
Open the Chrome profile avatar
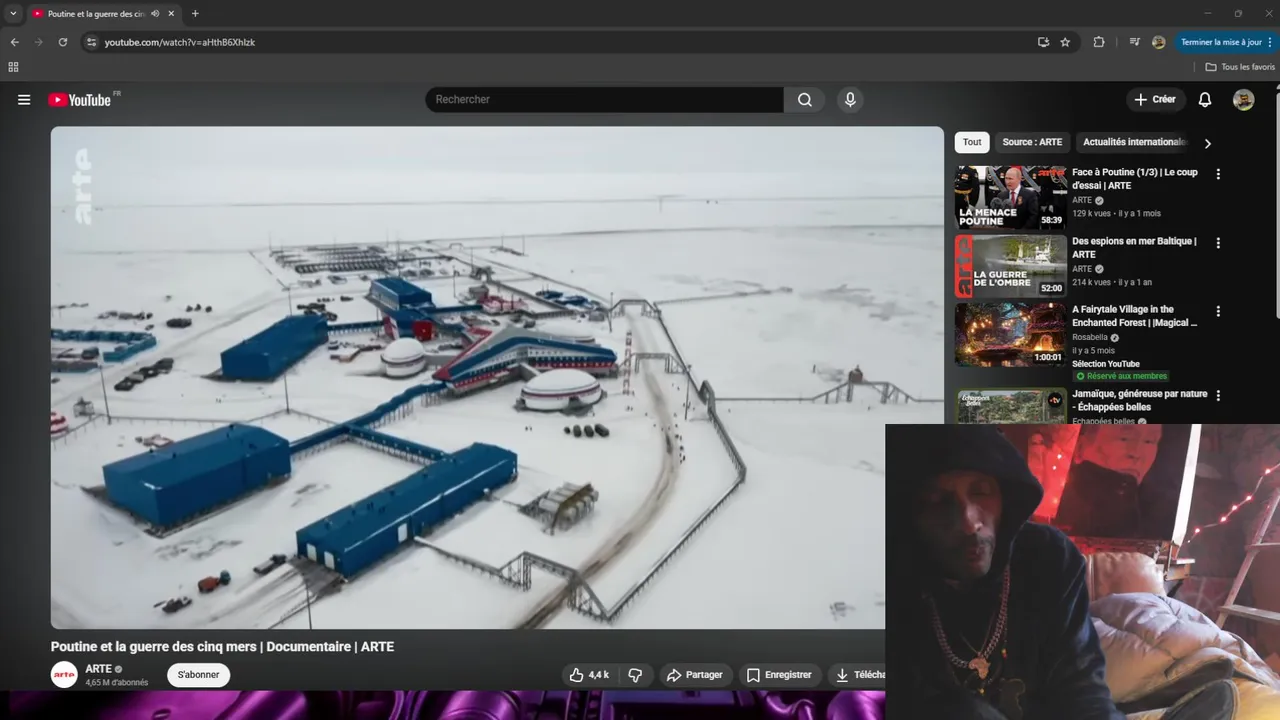point(1158,42)
